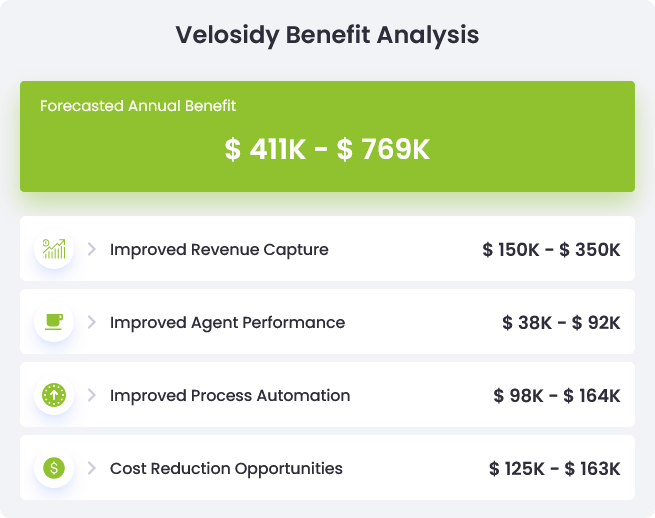Click the dollar sign cost icon
The width and height of the screenshot is (655, 518).
(54, 468)
